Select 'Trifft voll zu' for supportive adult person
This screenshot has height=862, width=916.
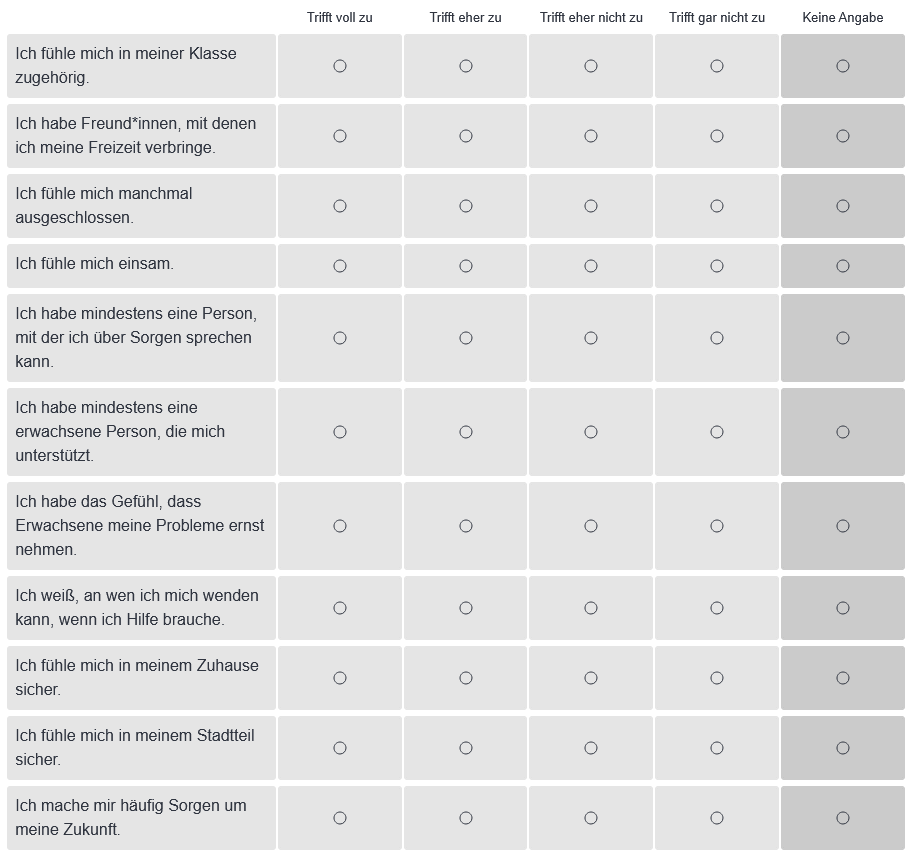click(340, 432)
